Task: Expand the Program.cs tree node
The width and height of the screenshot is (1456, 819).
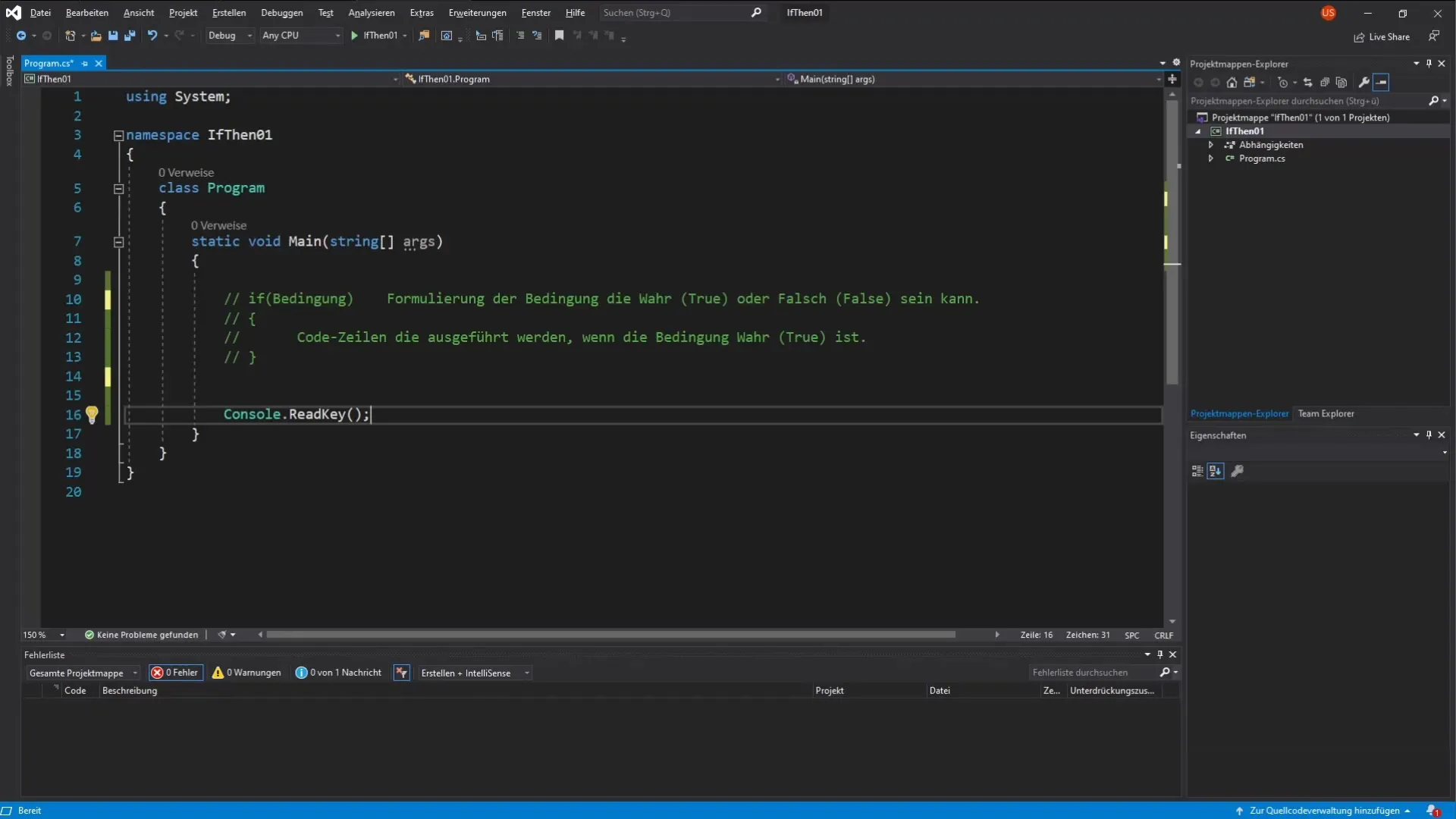Action: [x=1211, y=158]
